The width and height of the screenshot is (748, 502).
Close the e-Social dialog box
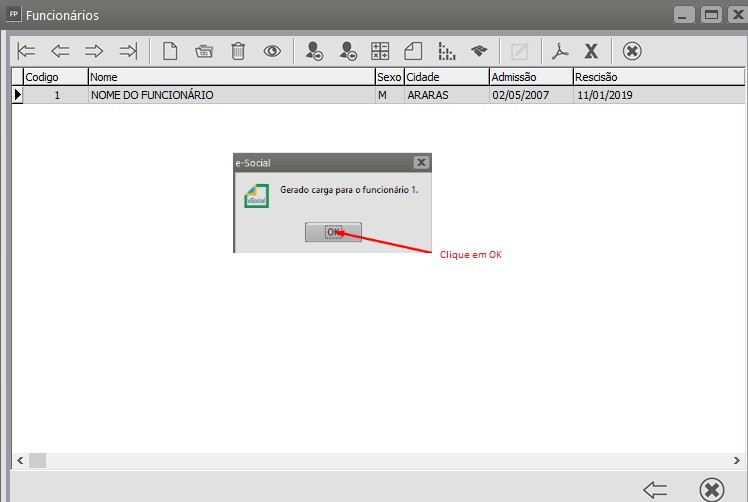[x=421, y=163]
